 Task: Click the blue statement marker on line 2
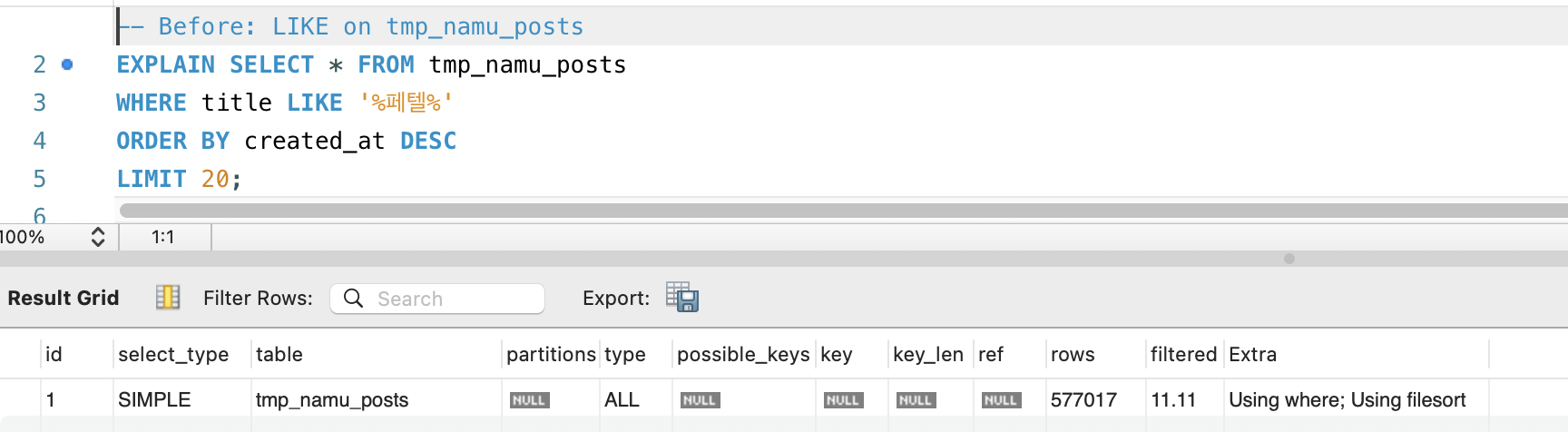click(x=67, y=64)
